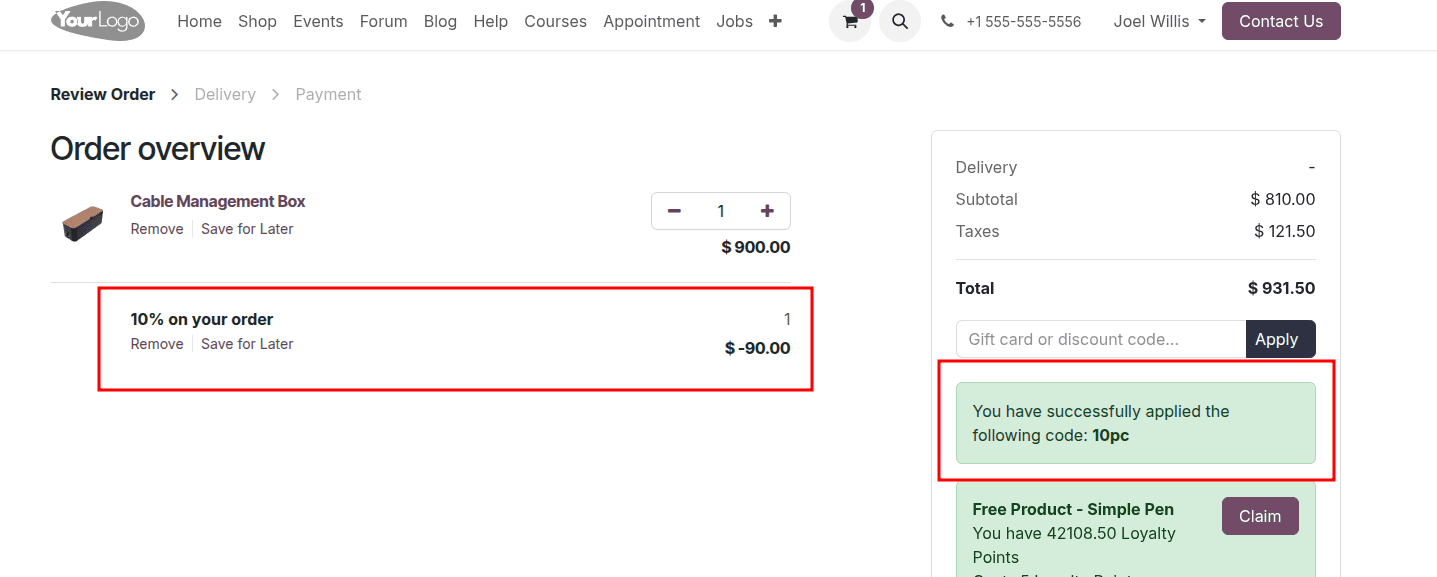The image size is (1437, 577).
Task: Focus the gift card code field
Action: (1101, 339)
